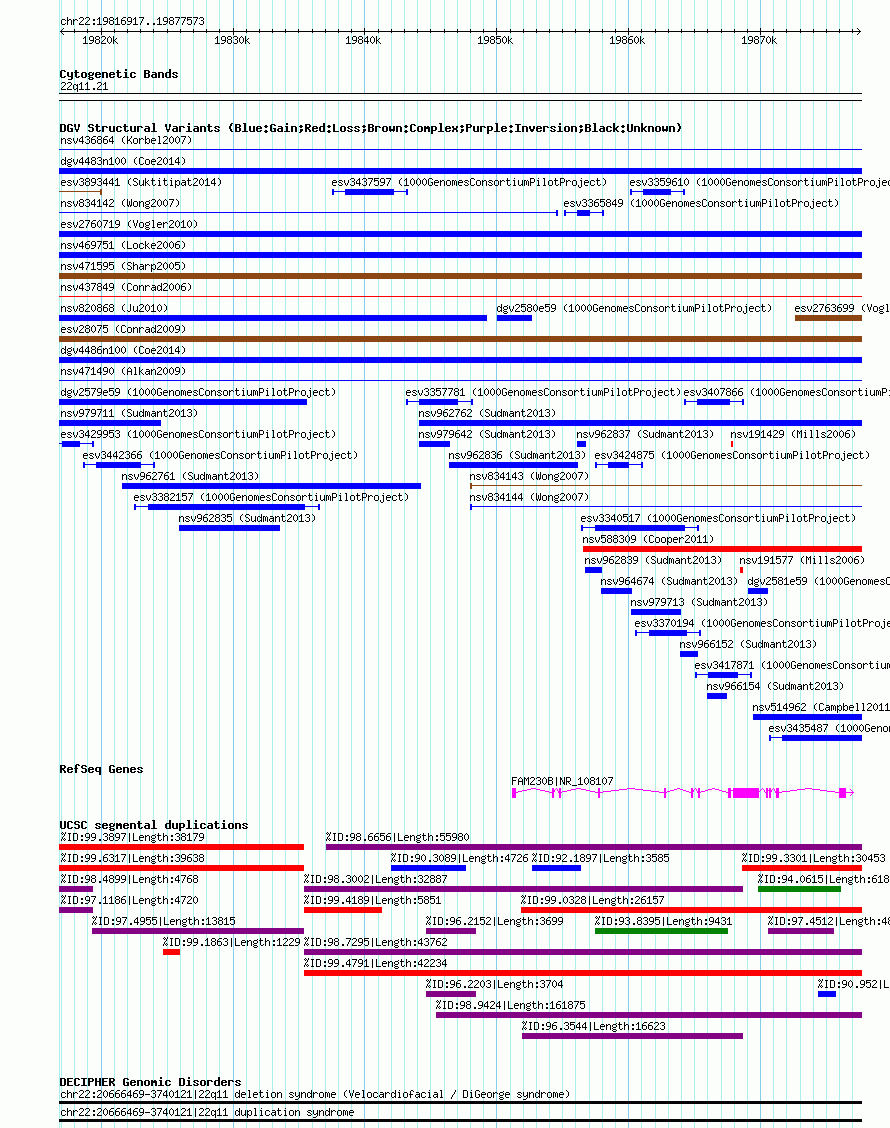Click the red nsv588309 (Cooper2011) loss bar
This screenshot has width=890, height=1128.
click(722, 549)
